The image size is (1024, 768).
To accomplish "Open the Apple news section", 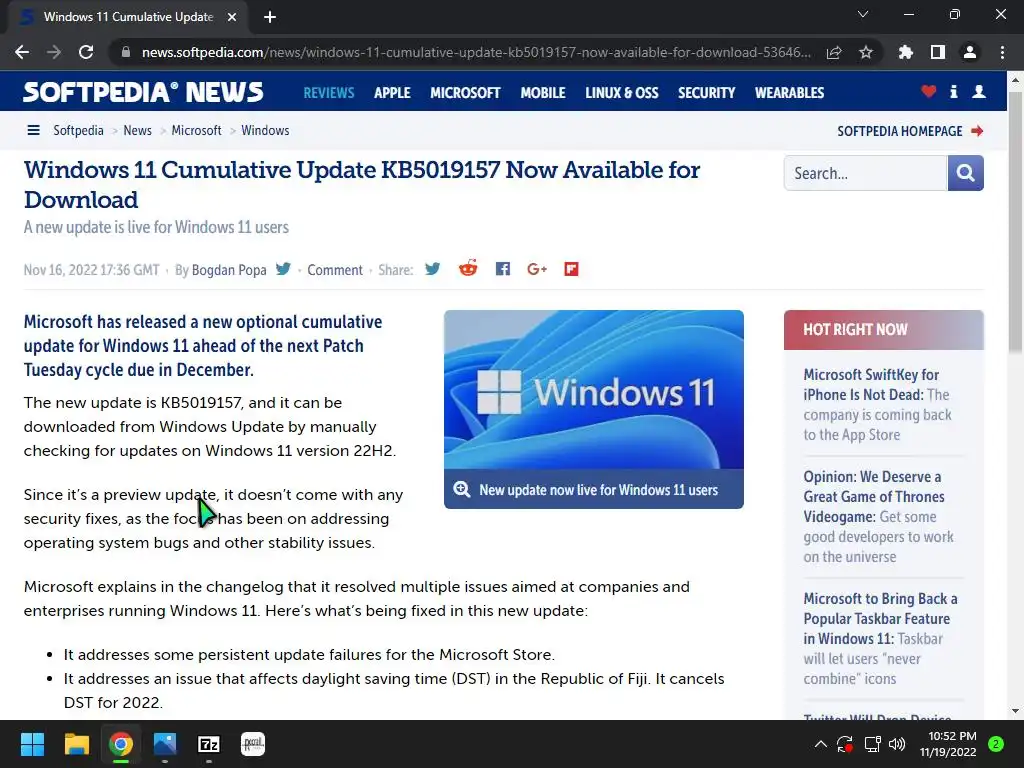I will [392, 93].
